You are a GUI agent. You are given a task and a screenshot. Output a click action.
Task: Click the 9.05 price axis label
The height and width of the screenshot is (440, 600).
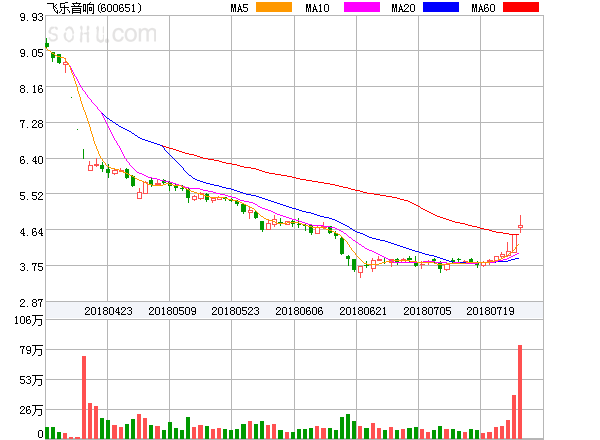pyautogui.click(x=32, y=53)
